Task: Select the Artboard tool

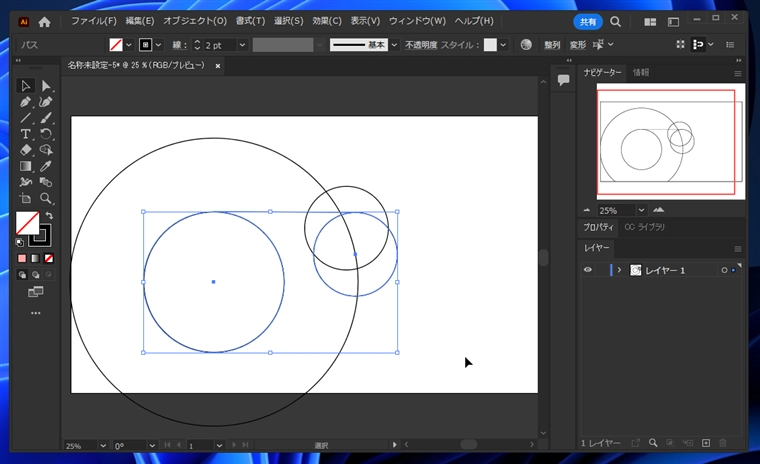Action: [25, 198]
